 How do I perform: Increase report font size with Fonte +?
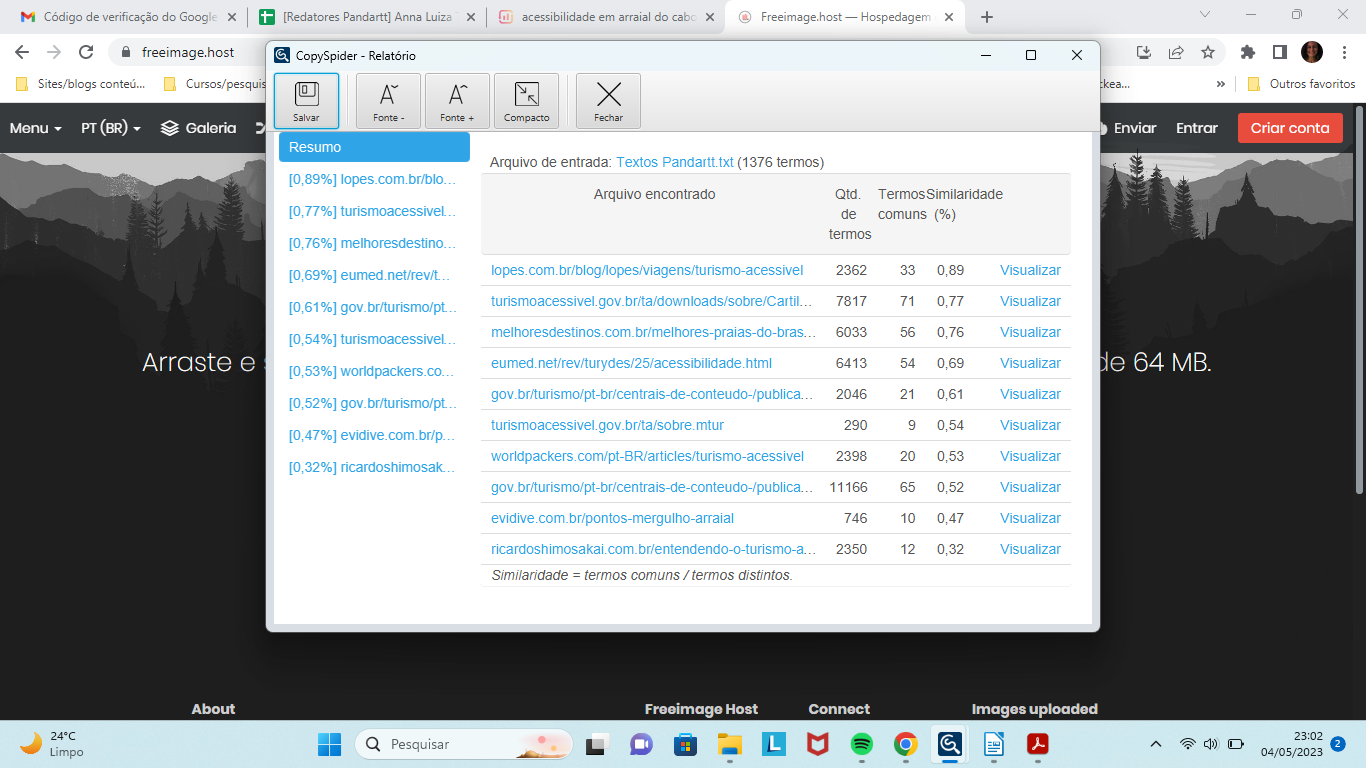[457, 101]
